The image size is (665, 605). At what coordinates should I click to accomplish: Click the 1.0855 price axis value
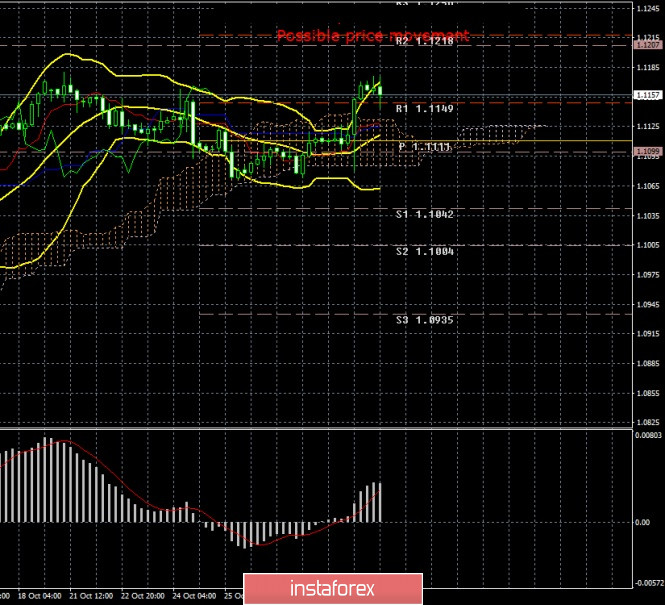coord(648,393)
